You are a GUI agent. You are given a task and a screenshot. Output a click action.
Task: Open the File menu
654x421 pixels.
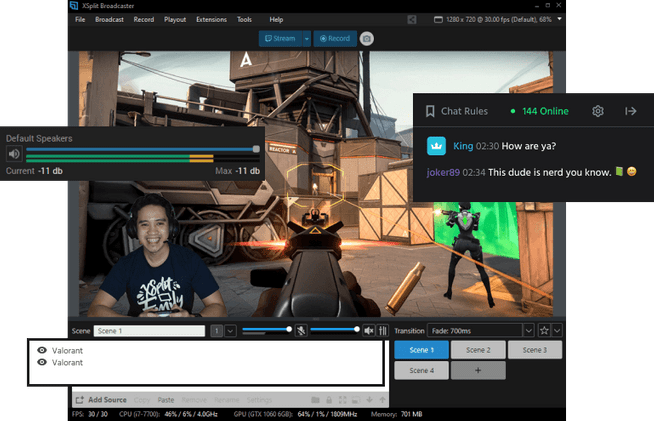pyautogui.click(x=80, y=20)
